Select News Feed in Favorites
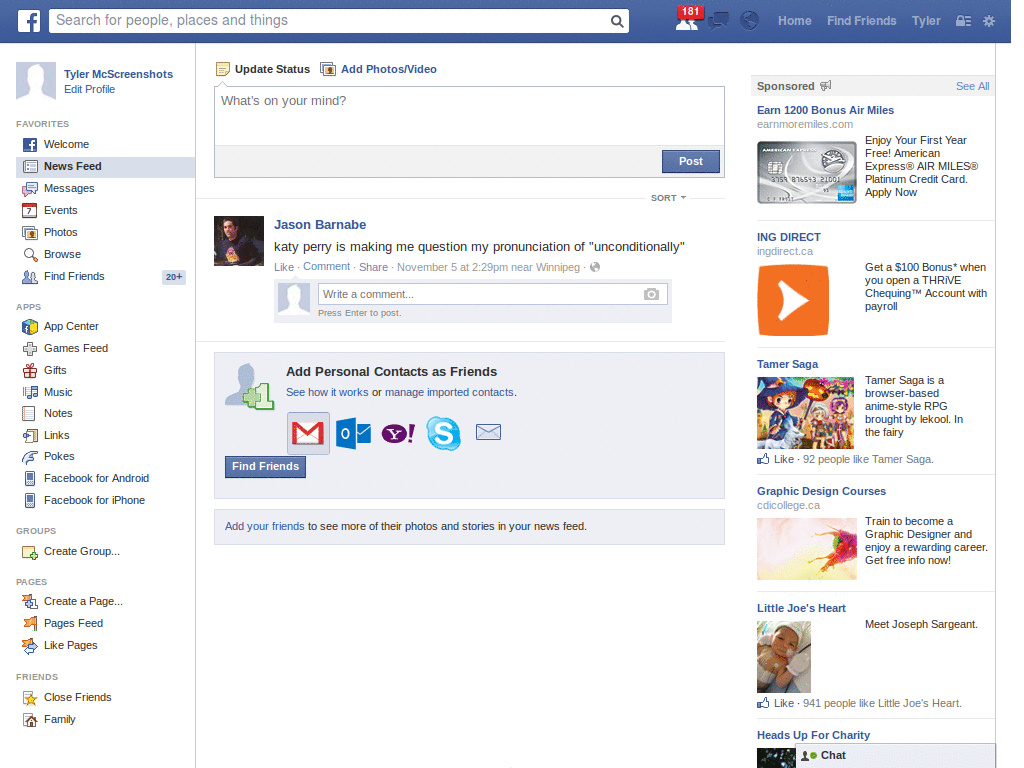 click(x=105, y=167)
